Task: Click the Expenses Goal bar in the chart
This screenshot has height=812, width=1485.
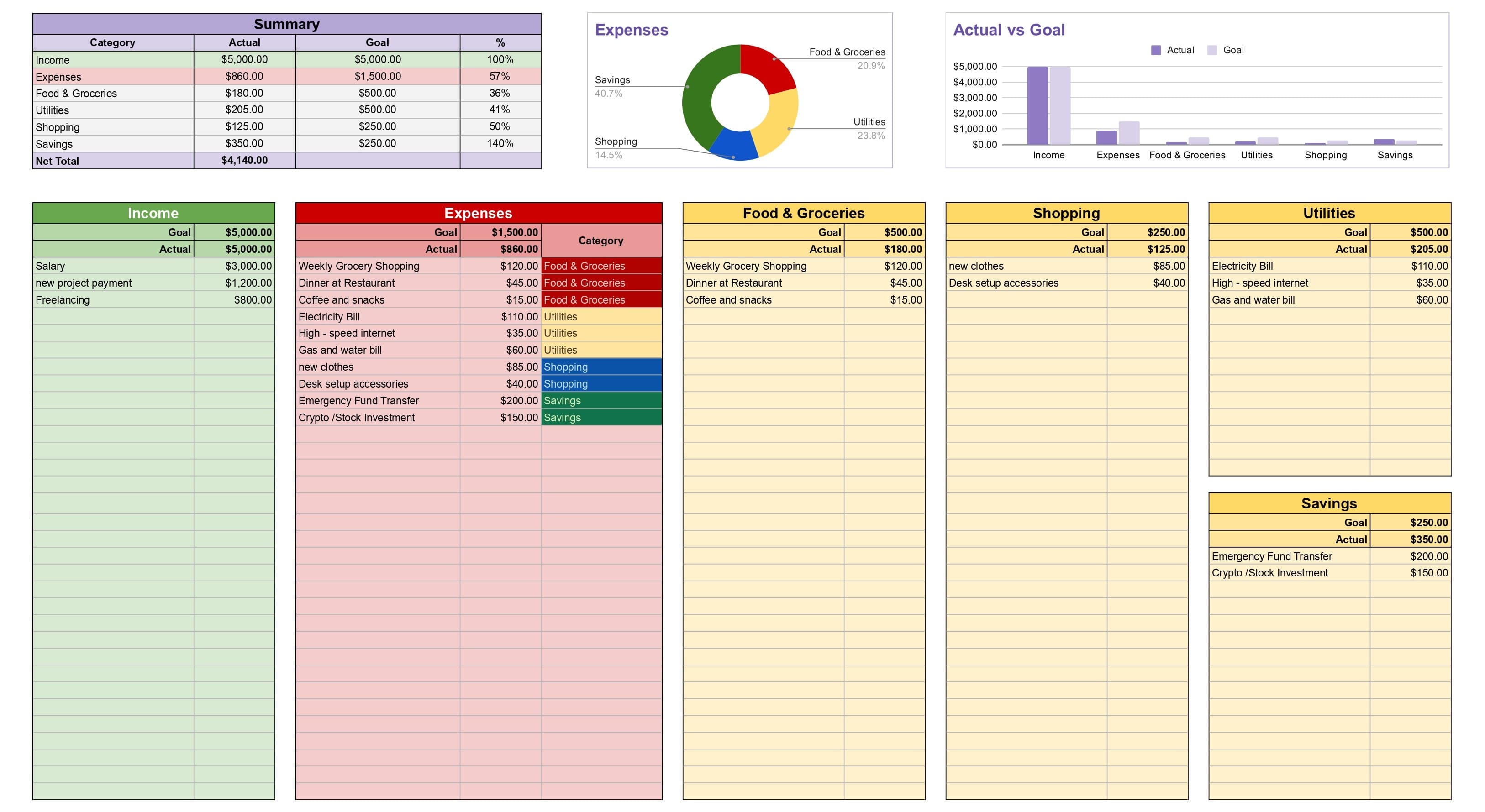Action: pos(1129,133)
